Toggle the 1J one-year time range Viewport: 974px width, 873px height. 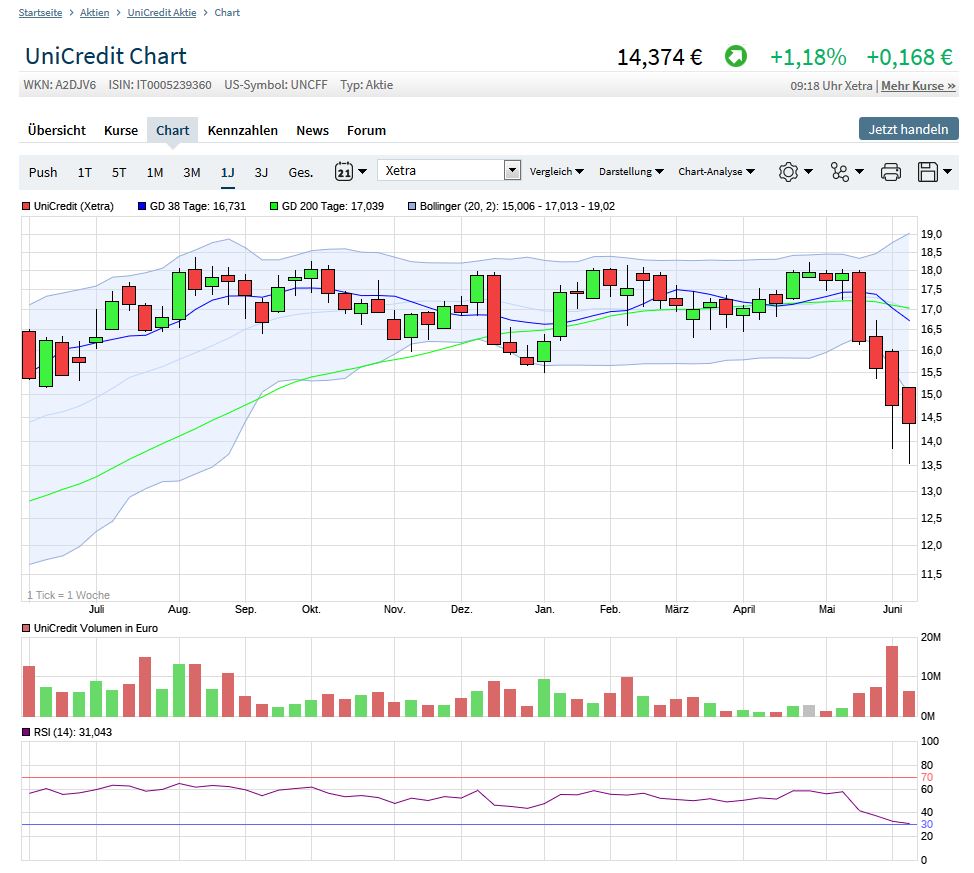pos(228,172)
